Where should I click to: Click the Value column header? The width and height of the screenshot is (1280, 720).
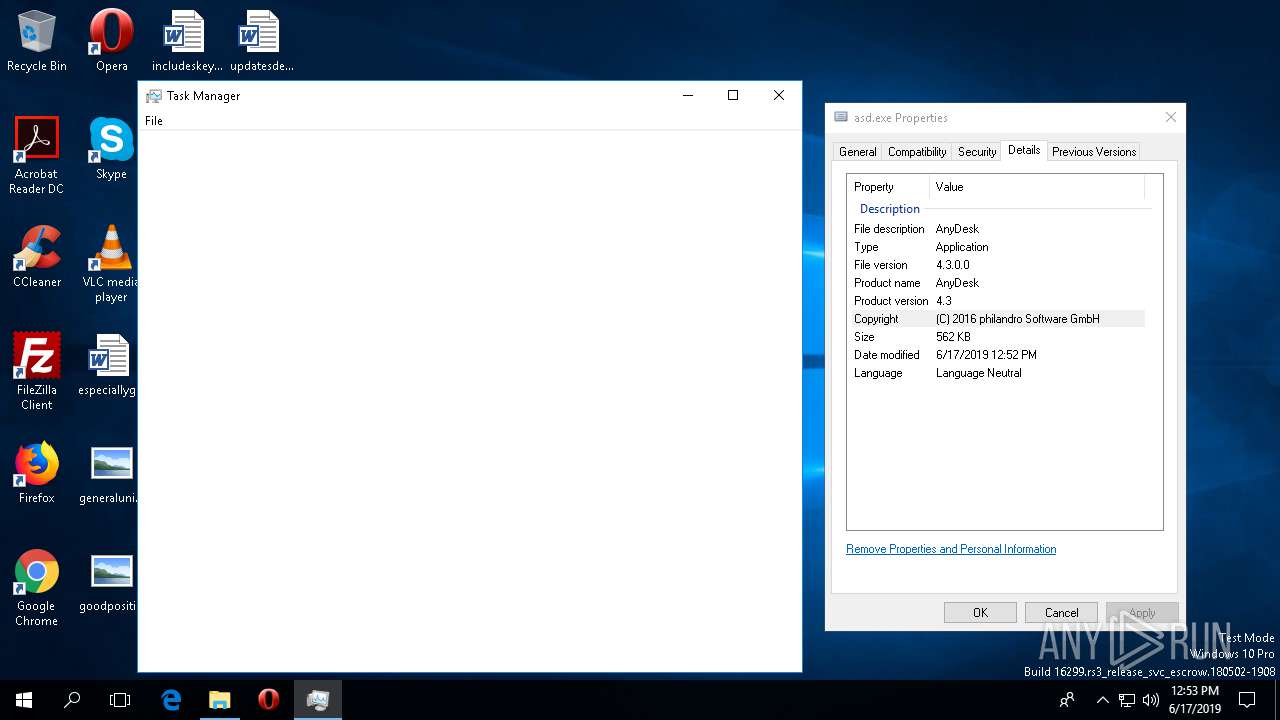1037,187
